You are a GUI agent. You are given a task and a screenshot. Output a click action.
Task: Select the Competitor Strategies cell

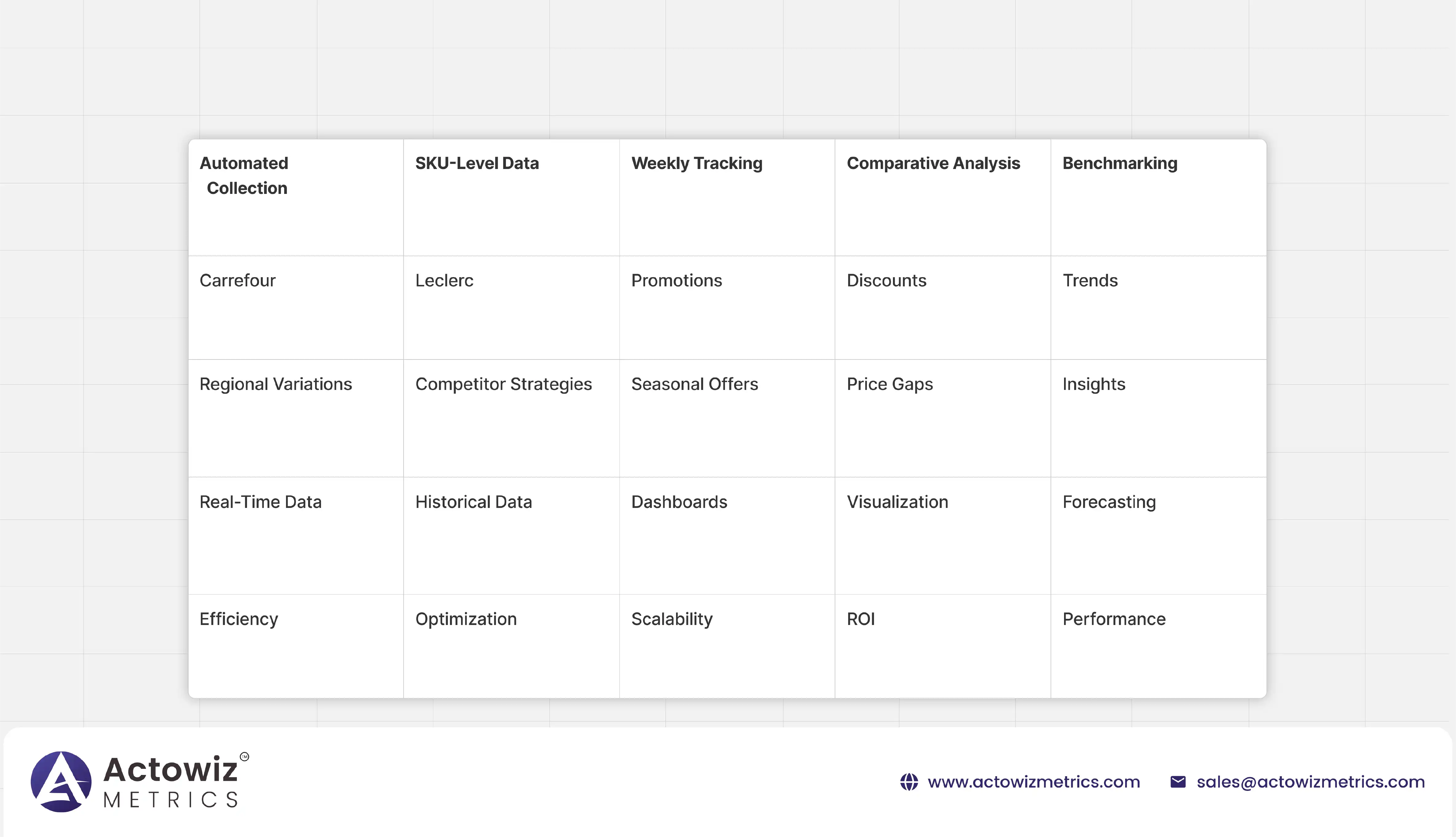point(503,384)
